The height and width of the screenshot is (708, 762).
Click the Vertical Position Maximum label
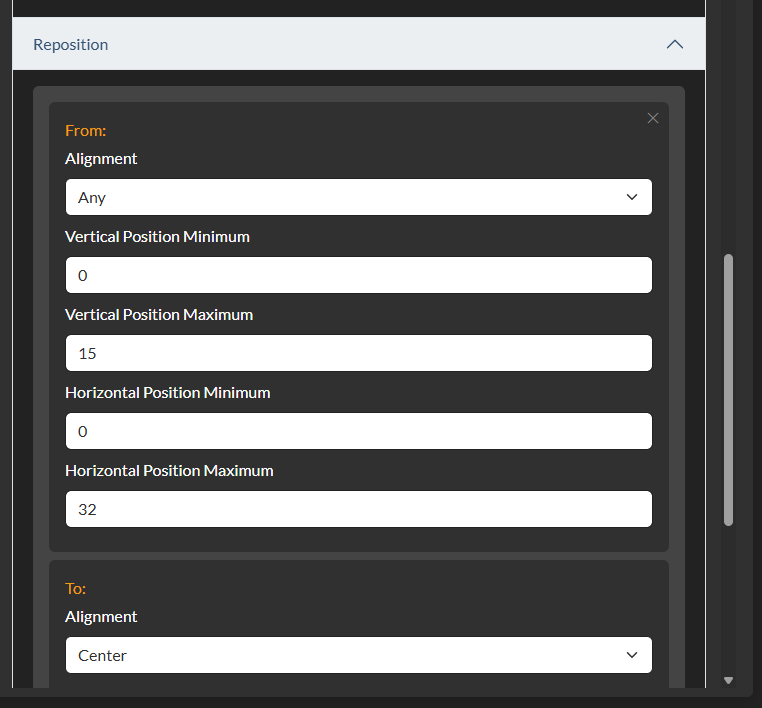click(159, 315)
